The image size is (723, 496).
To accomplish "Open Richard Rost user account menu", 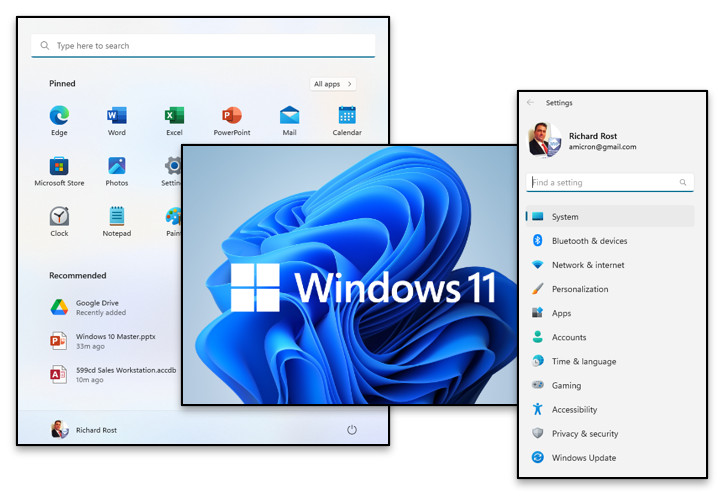I will click(x=85, y=430).
